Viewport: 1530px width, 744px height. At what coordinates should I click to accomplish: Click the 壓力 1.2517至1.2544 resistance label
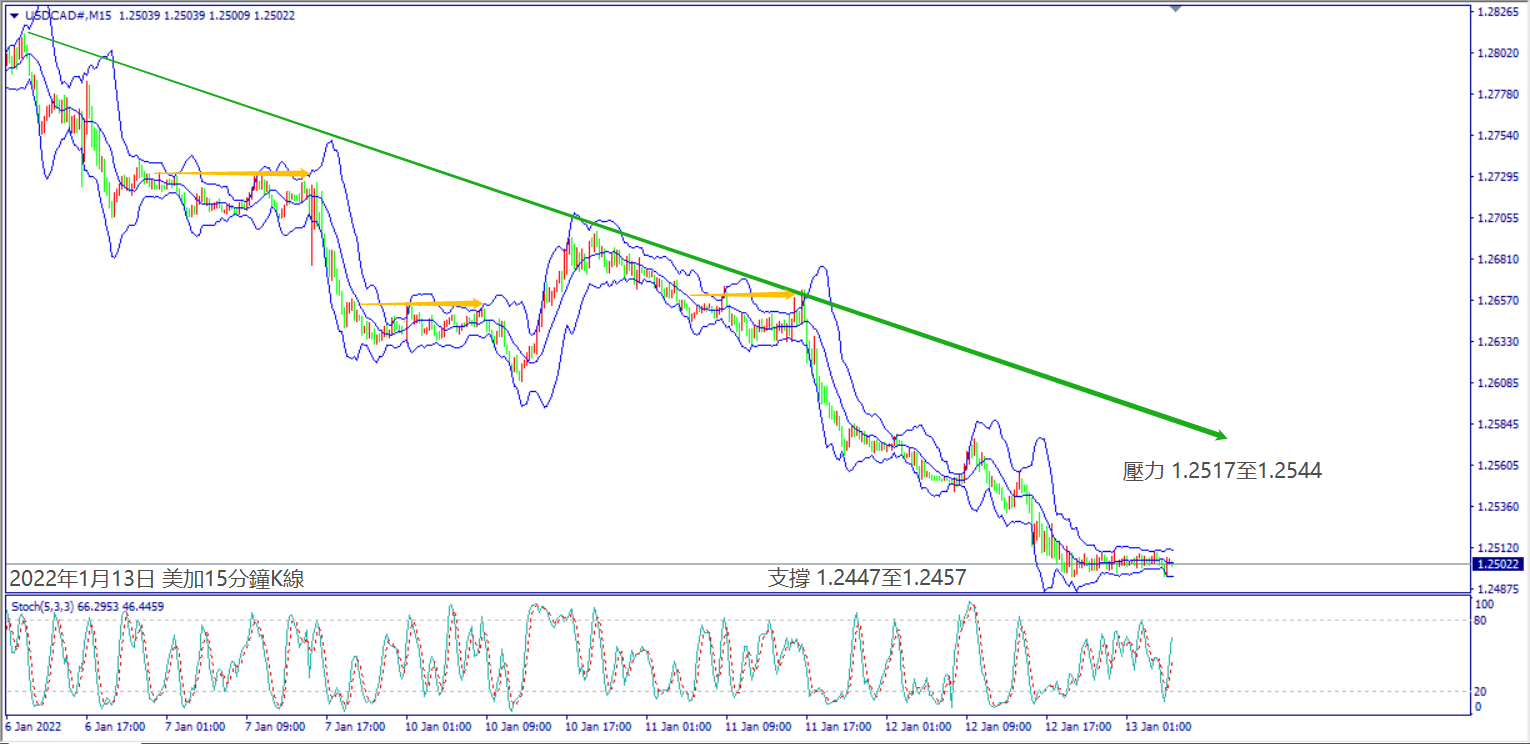[x=1222, y=471]
